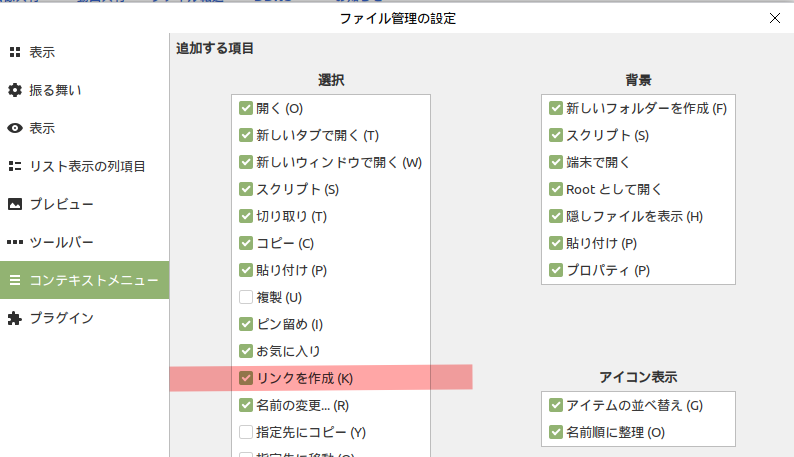Check the 指定先にコピー (Y) option
This screenshot has height=457, width=794.
coord(246,432)
